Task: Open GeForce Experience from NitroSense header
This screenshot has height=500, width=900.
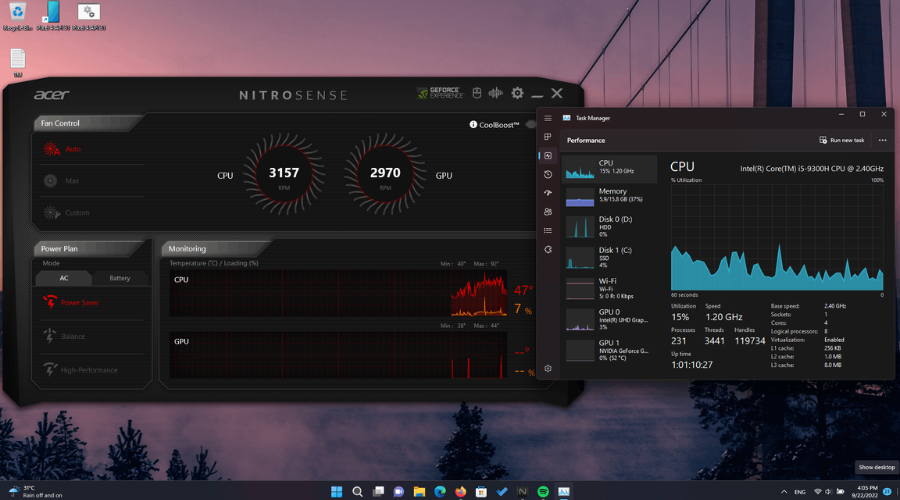Action: coord(440,93)
